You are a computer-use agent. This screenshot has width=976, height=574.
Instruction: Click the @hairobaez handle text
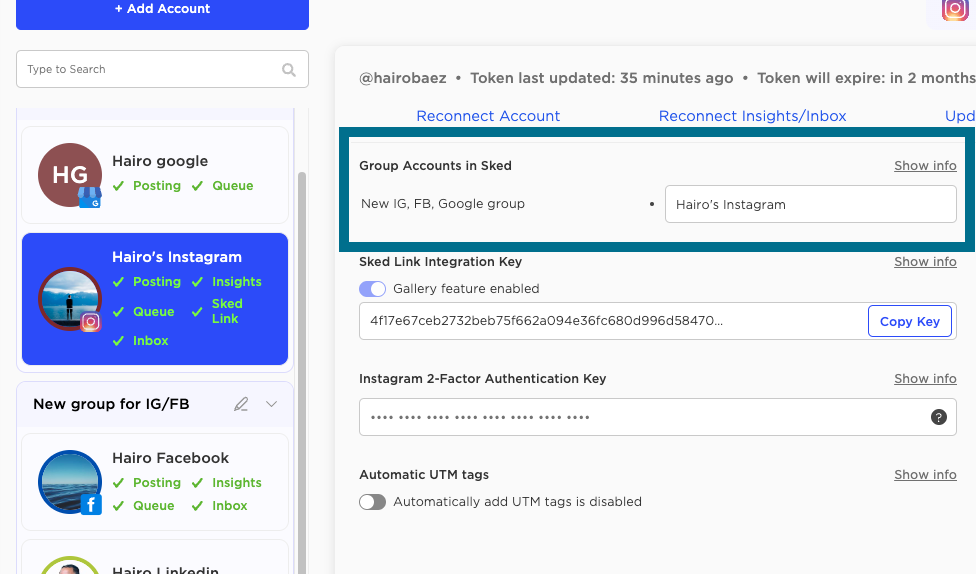(403, 78)
